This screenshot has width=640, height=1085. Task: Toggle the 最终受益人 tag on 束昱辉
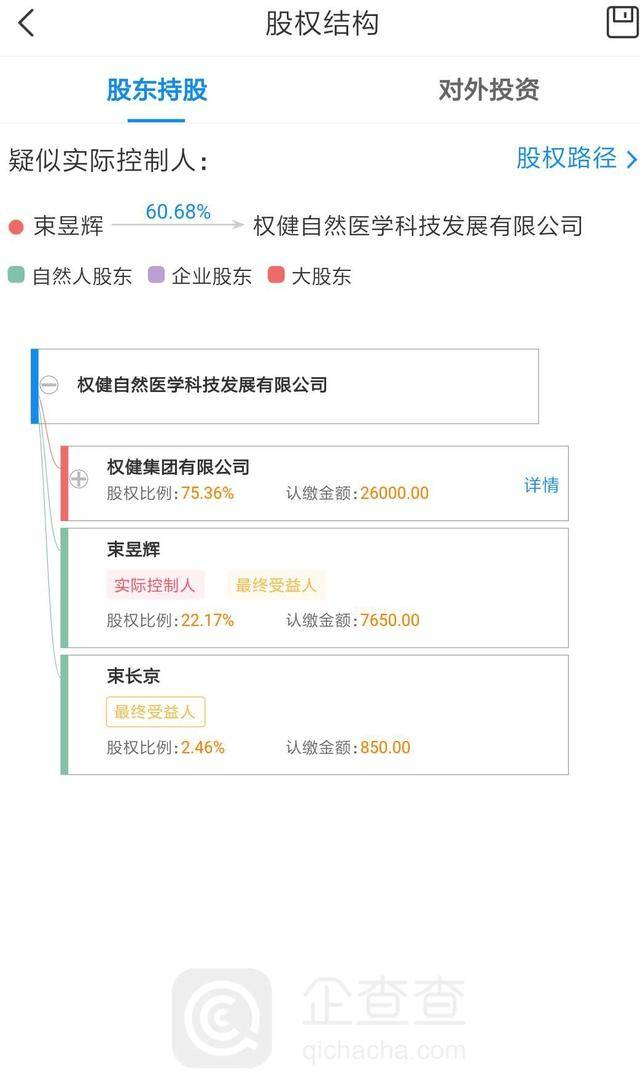276,585
